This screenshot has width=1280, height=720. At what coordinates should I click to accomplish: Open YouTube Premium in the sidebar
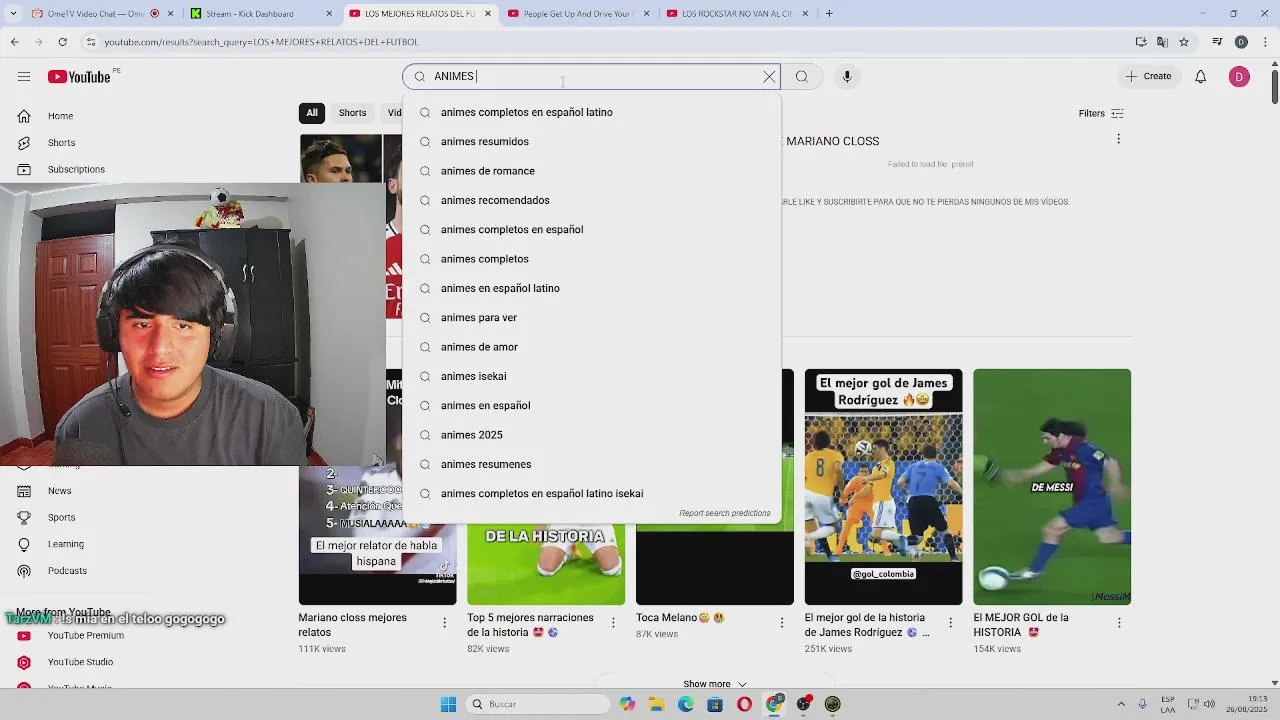pyautogui.click(x=85, y=636)
